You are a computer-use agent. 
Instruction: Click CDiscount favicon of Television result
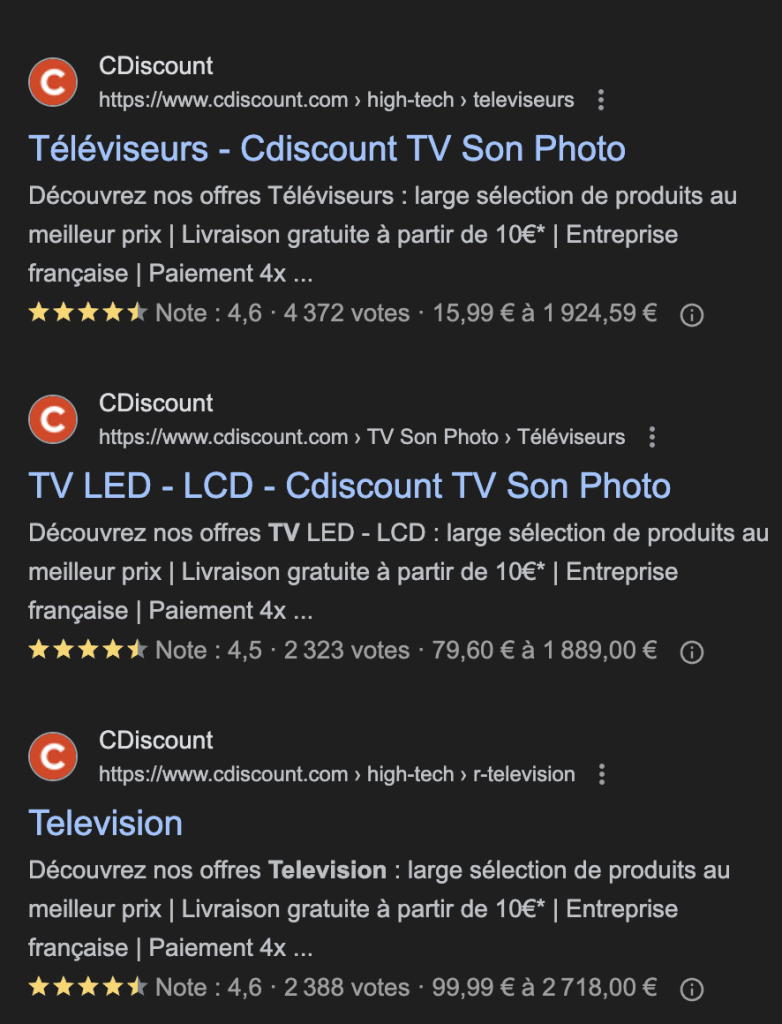[x=53, y=757]
